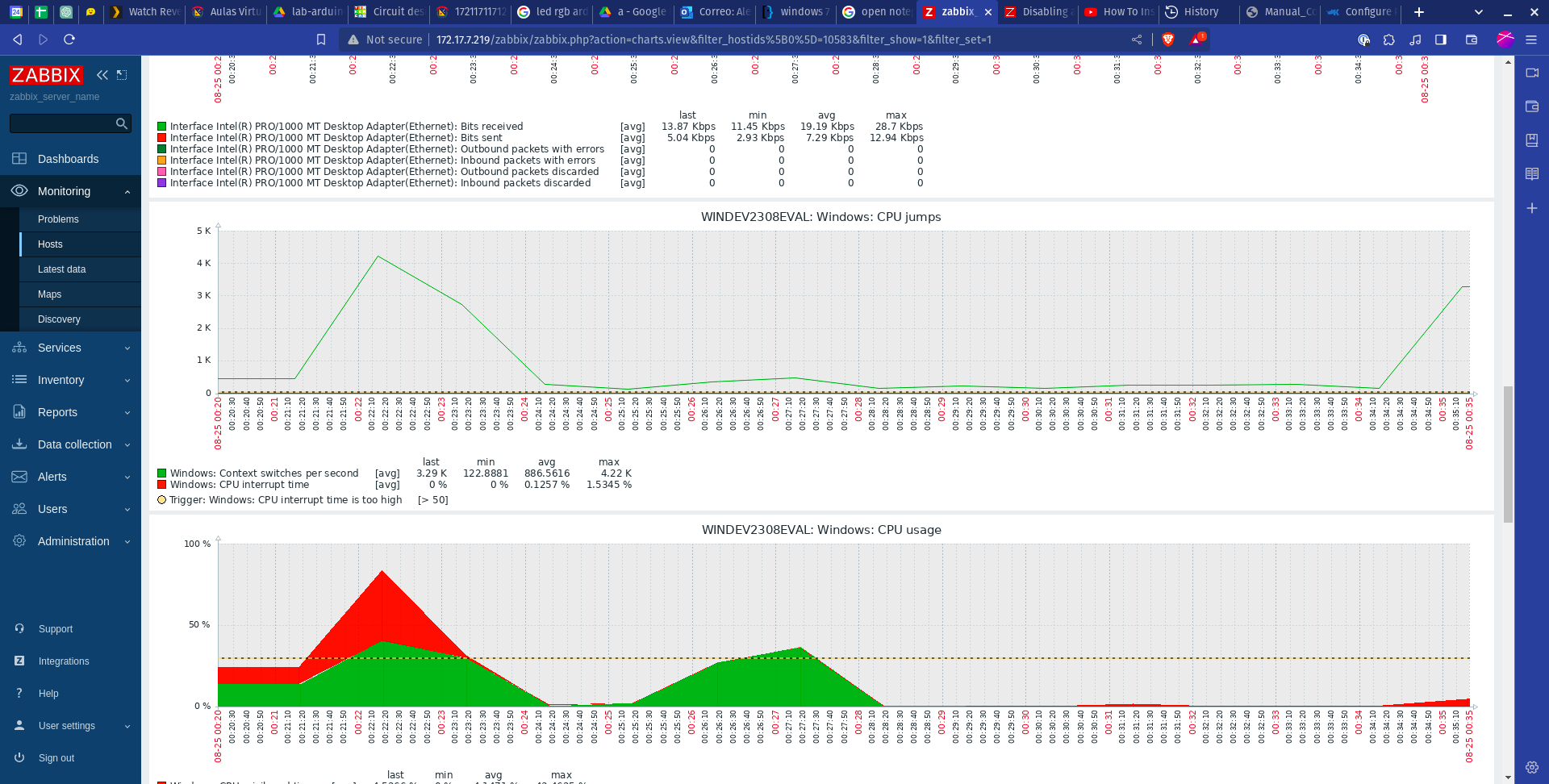Open the Brave wallet icon in toolbar

1472,40
